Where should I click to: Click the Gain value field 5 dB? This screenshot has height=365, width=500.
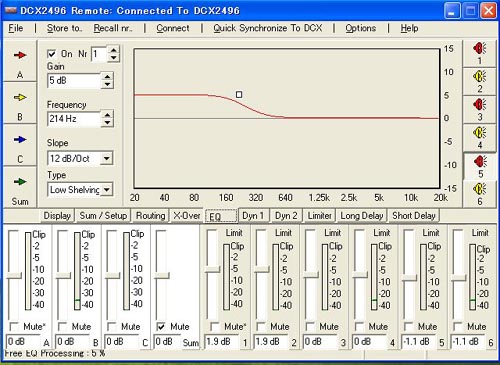[x=74, y=81]
